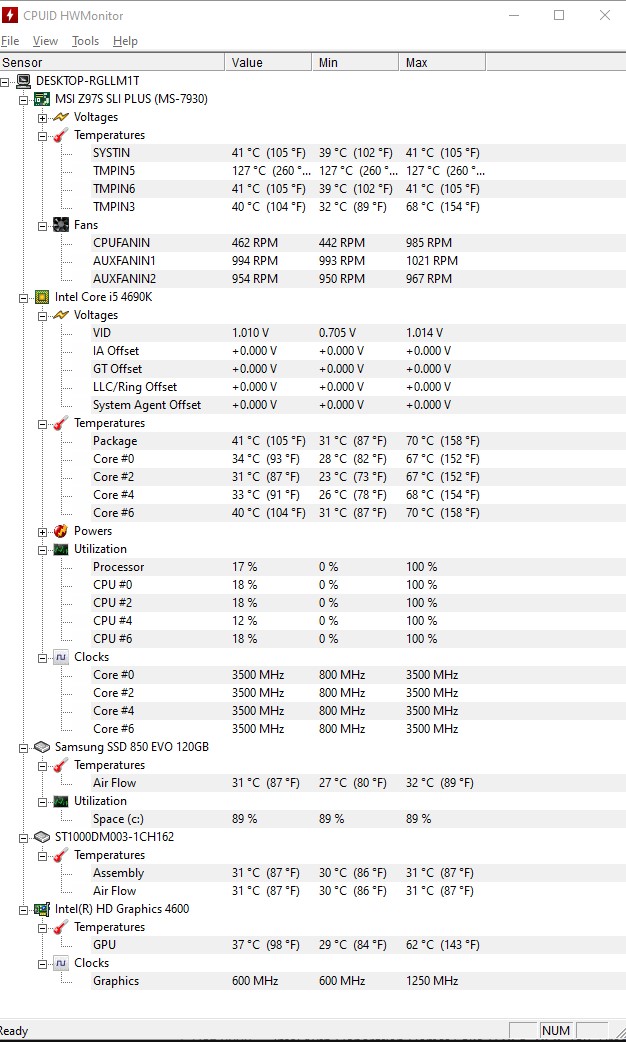Click the Intel HD Graphics 4600 card icon
Screen dimensions: 626x1042
(42, 908)
